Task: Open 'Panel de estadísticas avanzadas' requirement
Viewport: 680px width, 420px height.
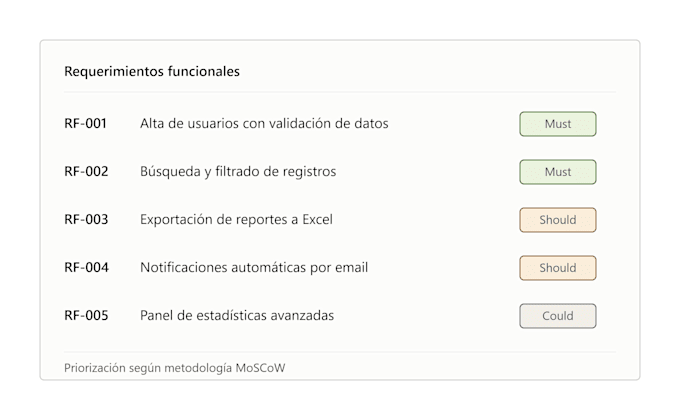Action: pyautogui.click(x=237, y=315)
